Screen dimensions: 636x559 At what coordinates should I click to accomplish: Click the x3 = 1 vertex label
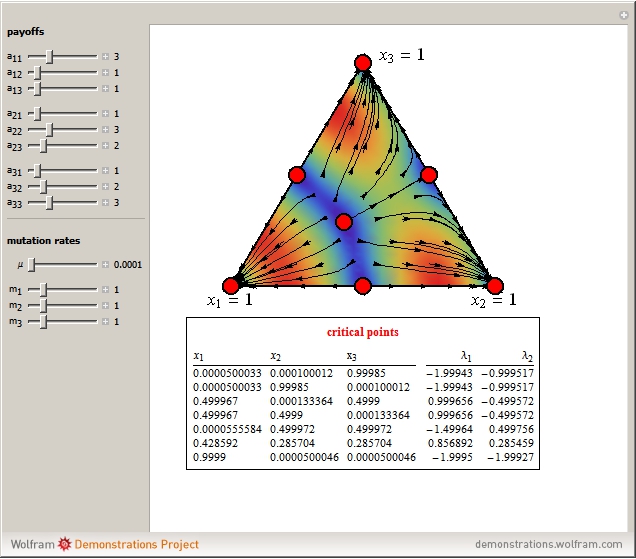point(402,55)
